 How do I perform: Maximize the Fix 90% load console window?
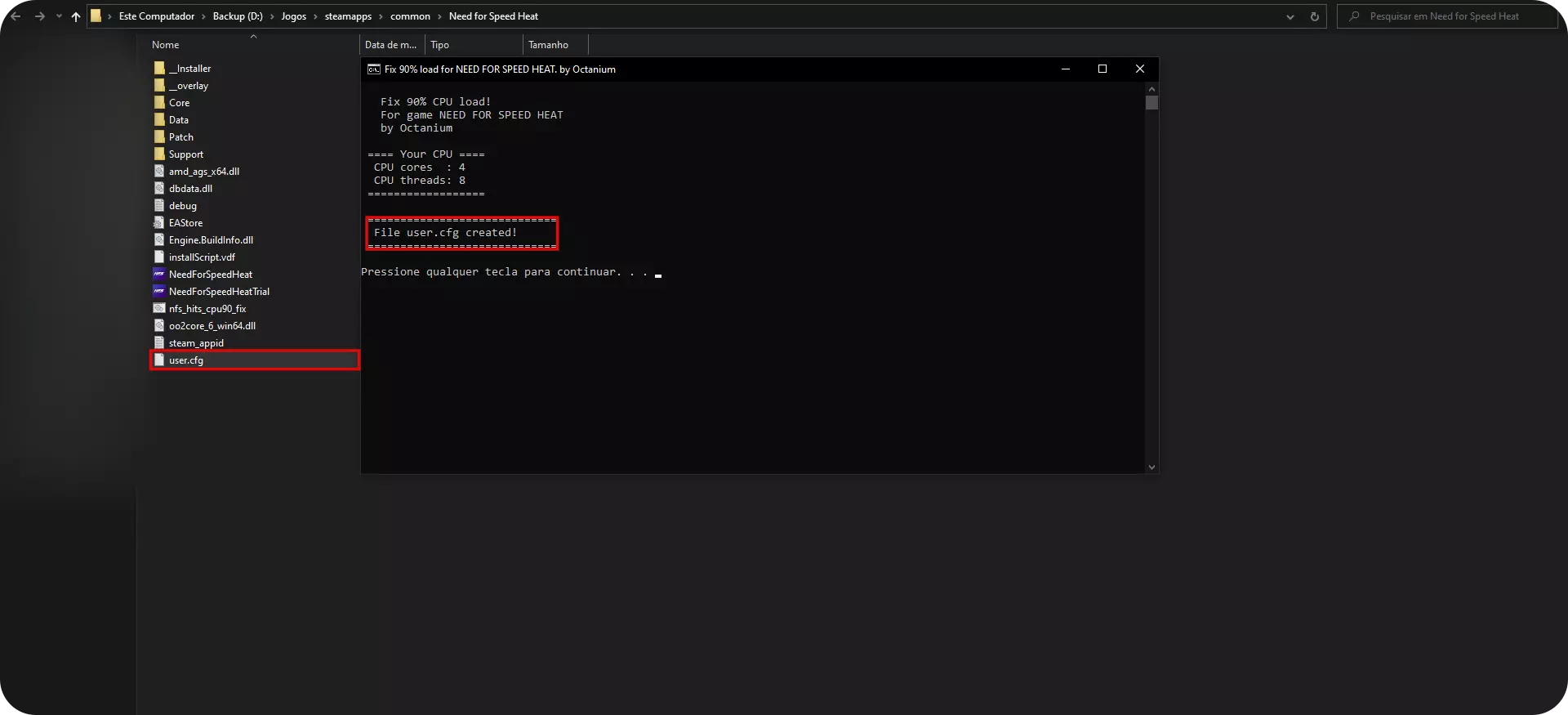click(x=1102, y=69)
